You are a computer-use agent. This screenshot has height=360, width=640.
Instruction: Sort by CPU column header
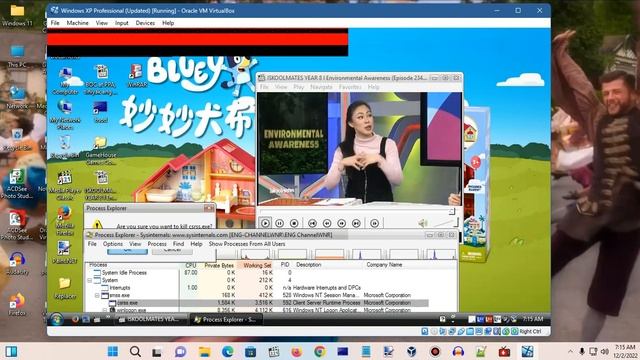tap(191, 265)
